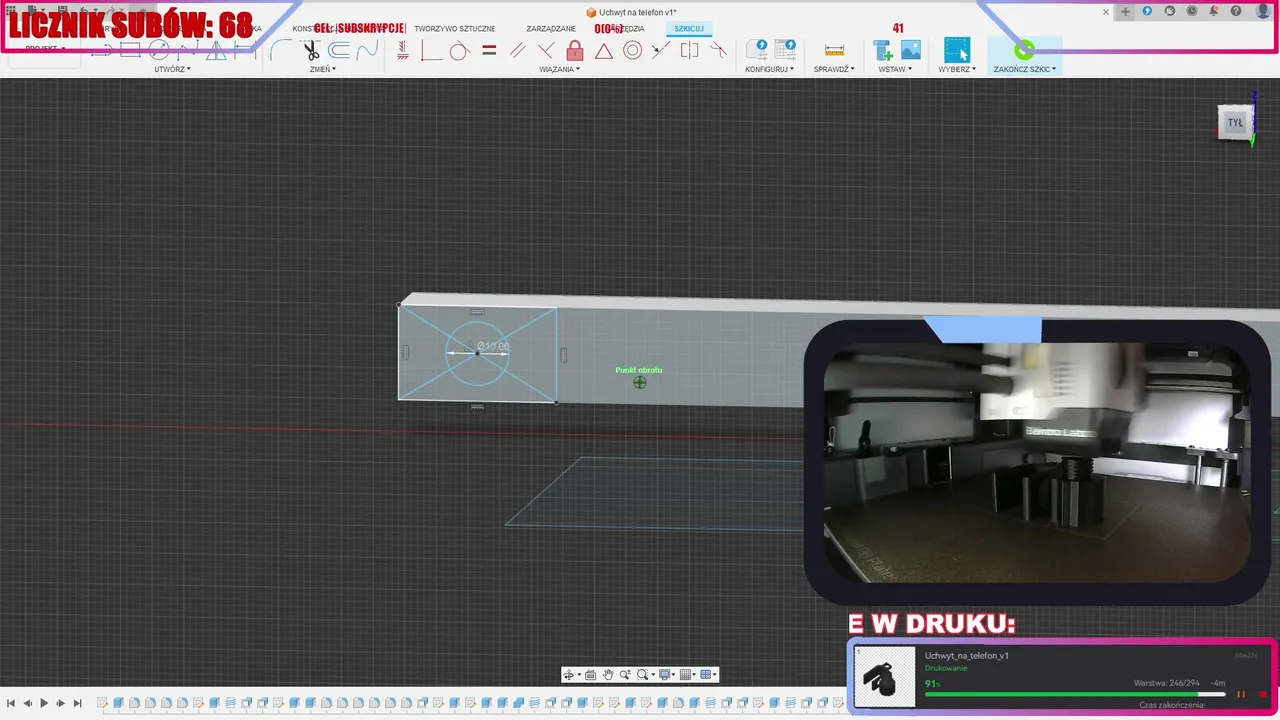
Task: Expand the ZMIEŃ dropdown menu
Action: tap(322, 69)
